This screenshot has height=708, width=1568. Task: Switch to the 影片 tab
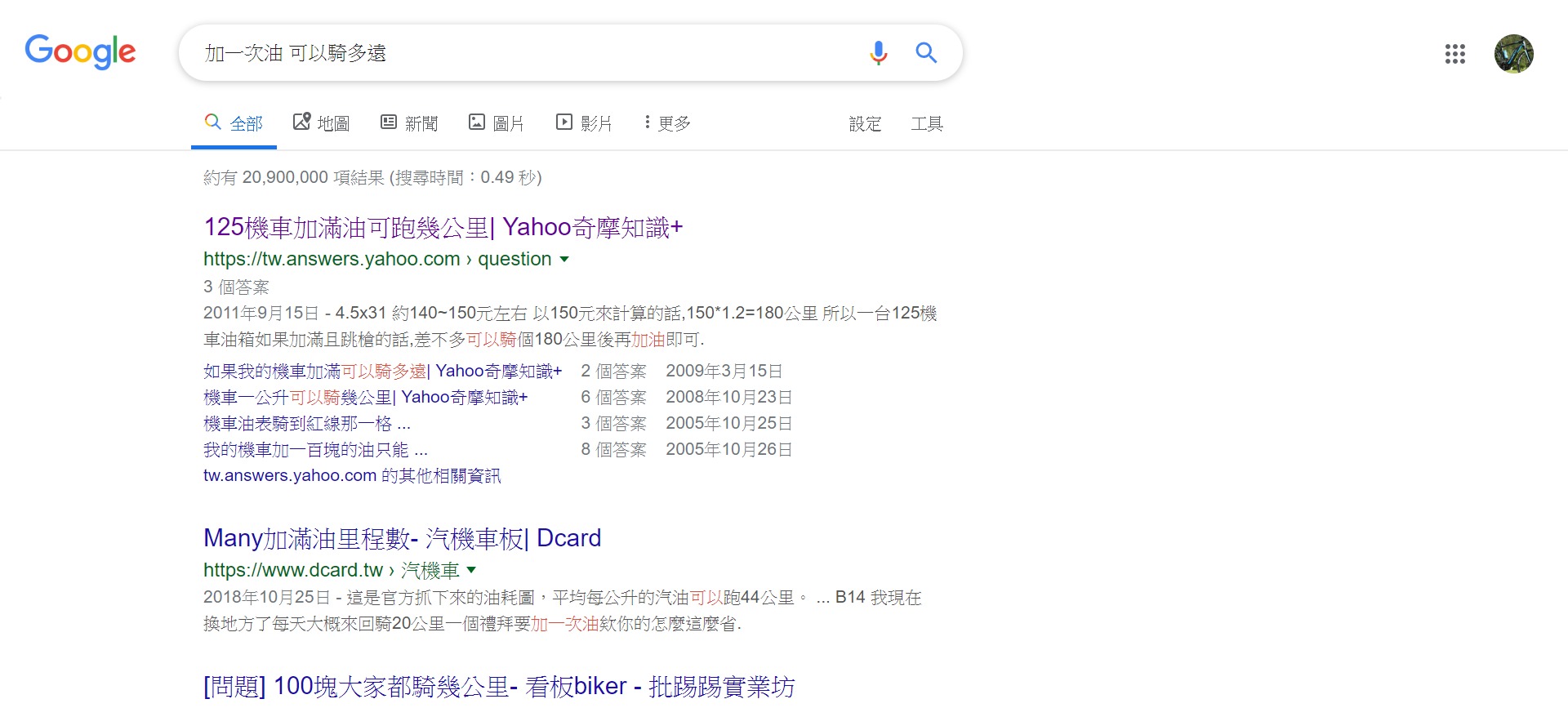click(x=584, y=123)
